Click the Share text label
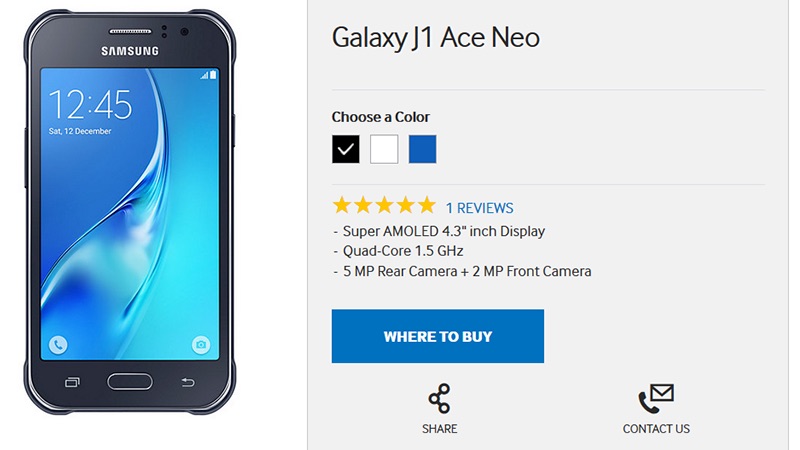 pos(439,429)
